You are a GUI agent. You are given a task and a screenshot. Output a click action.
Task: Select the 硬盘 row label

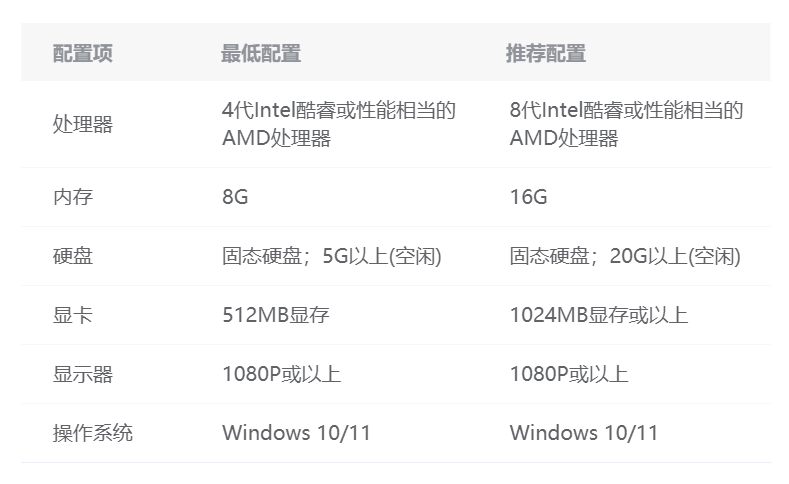pos(73,256)
